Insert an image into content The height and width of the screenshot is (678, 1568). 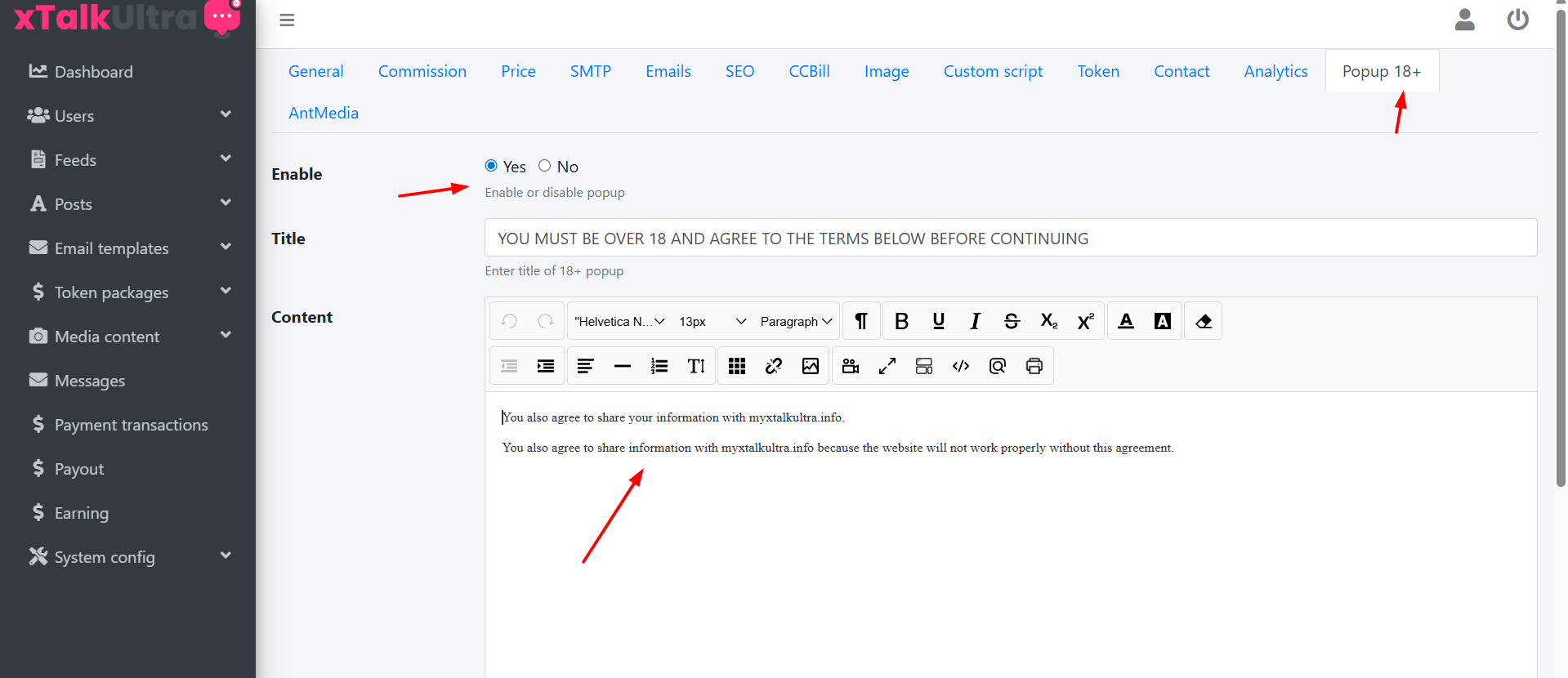810,366
